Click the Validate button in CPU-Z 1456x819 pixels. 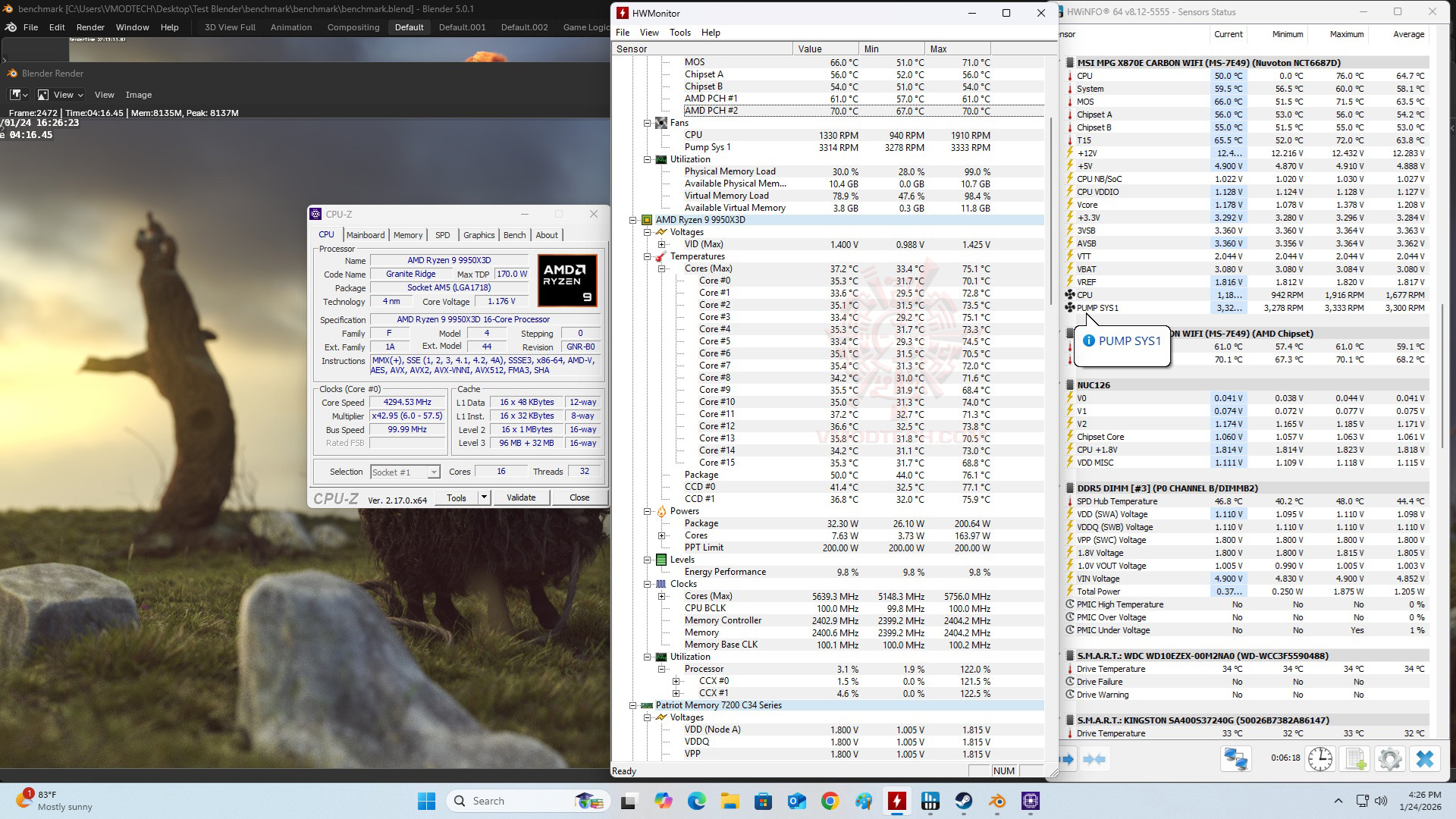point(520,497)
